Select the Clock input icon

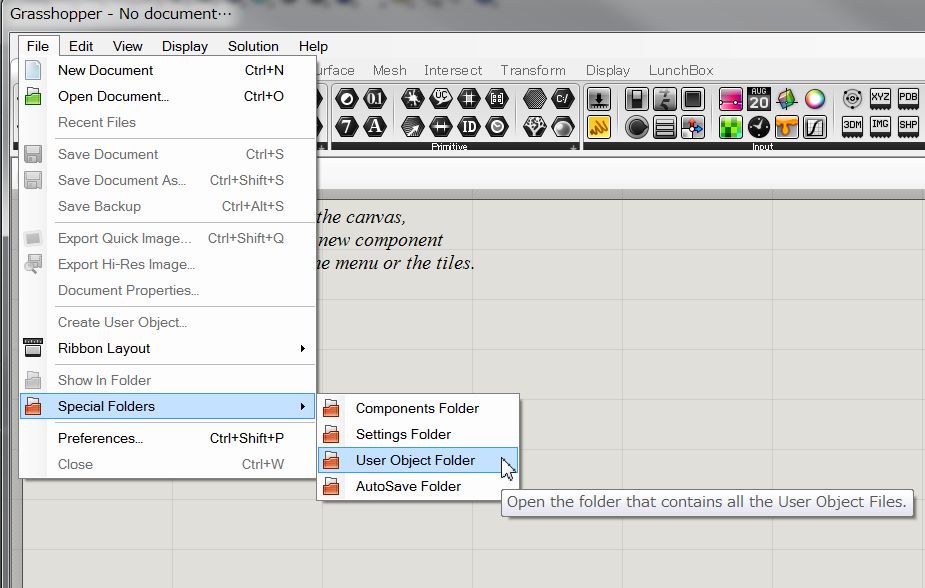click(x=759, y=127)
